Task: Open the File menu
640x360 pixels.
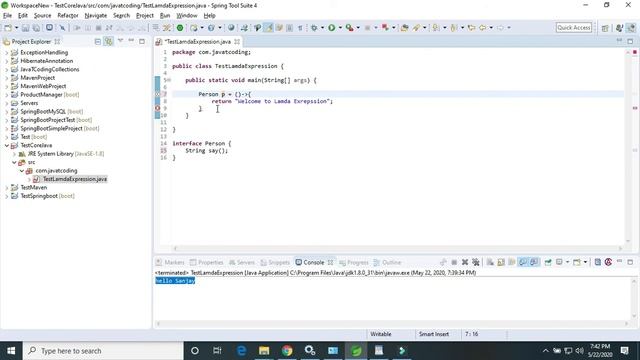Action: (7, 16)
